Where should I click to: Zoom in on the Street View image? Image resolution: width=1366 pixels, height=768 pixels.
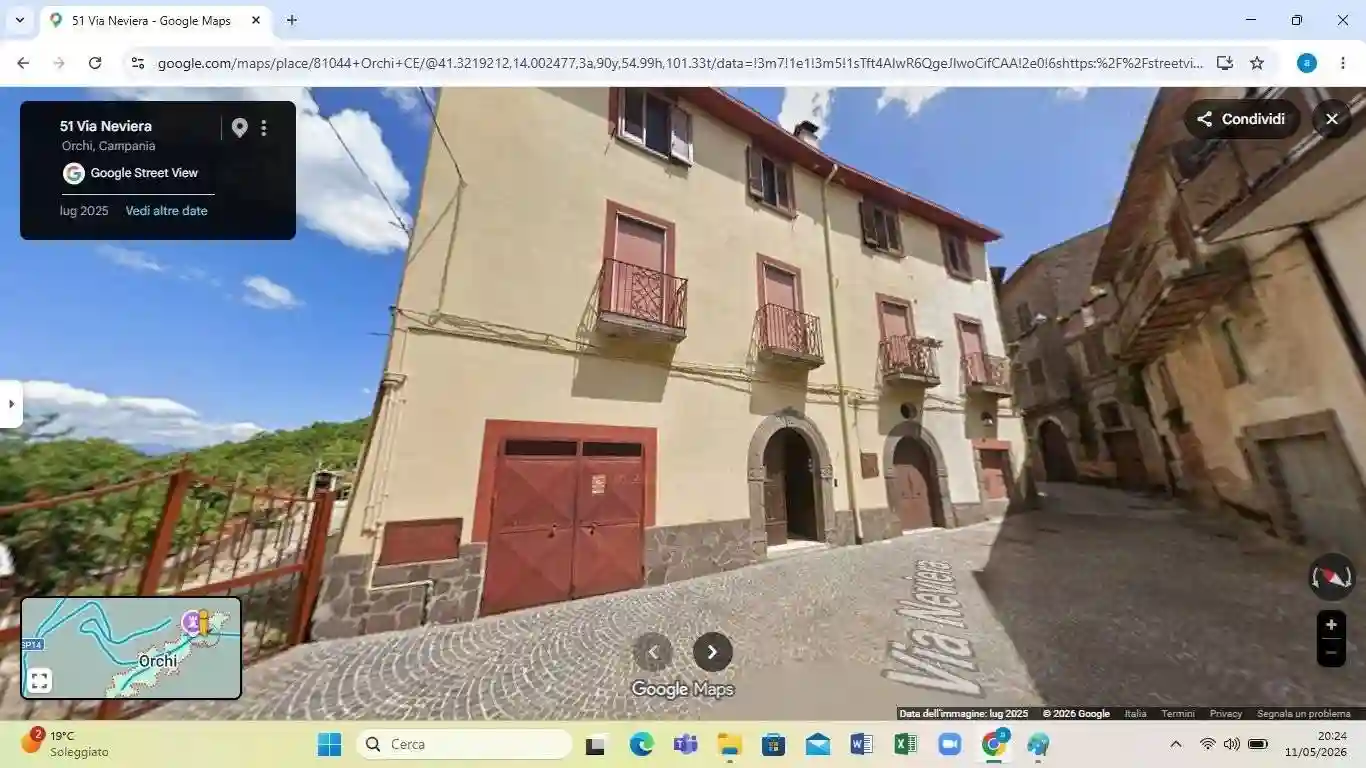[x=1331, y=625]
